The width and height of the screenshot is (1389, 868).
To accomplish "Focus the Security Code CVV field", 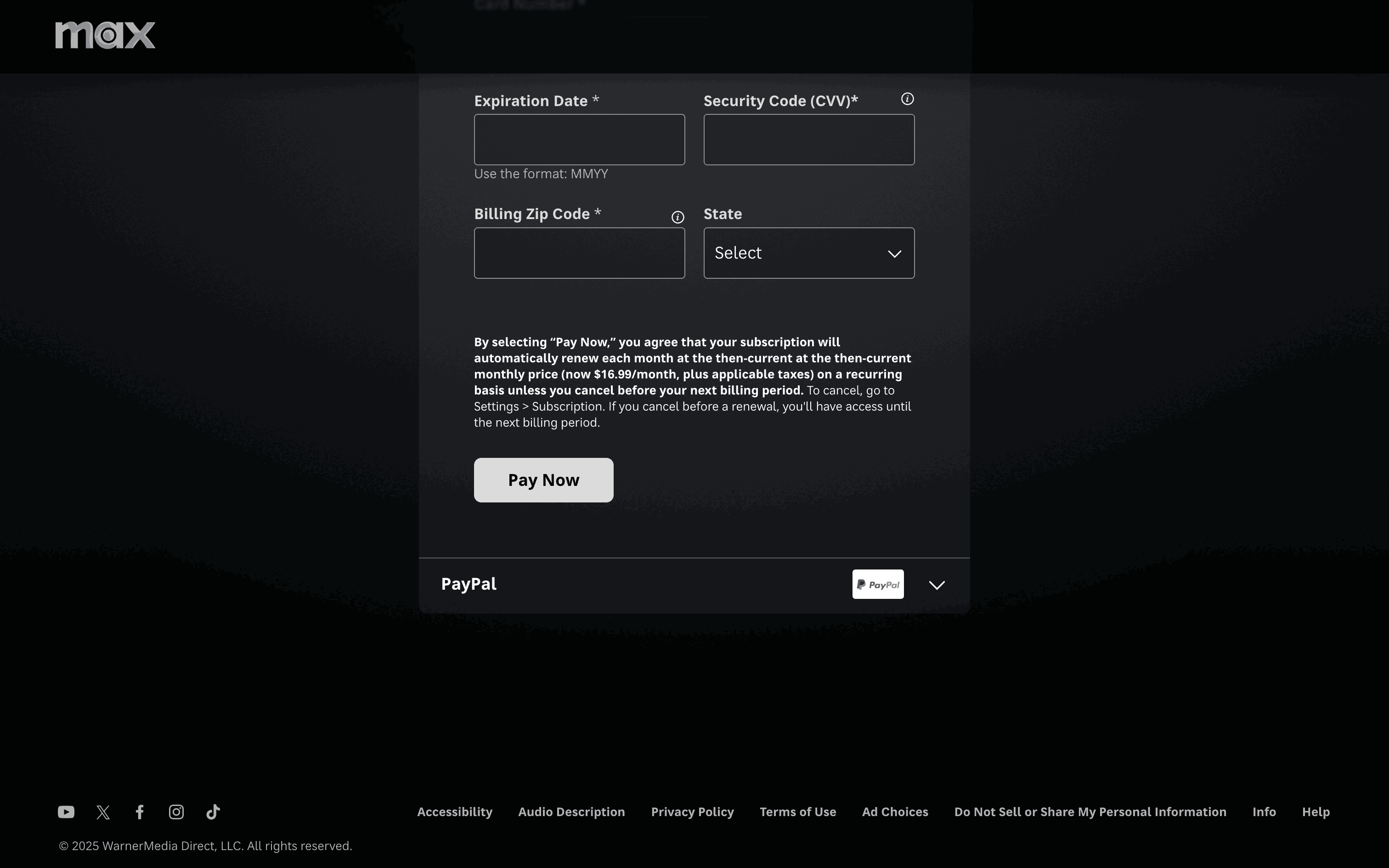I will [x=808, y=140].
